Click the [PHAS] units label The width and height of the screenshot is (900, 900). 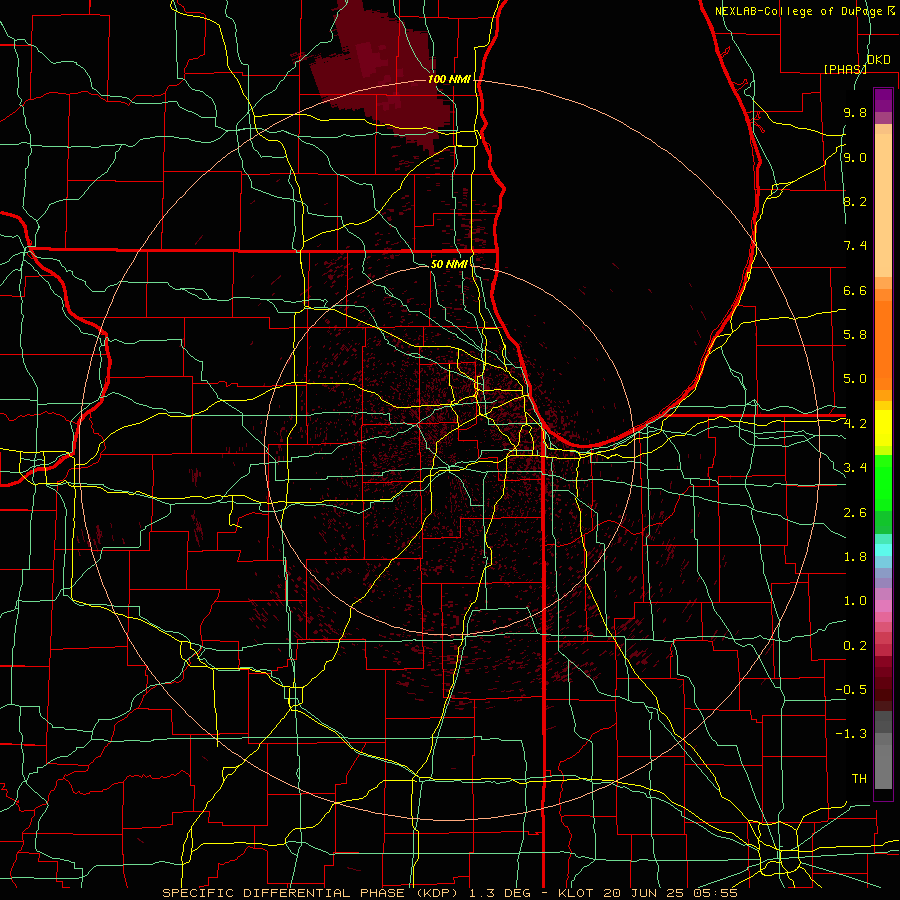pos(845,69)
